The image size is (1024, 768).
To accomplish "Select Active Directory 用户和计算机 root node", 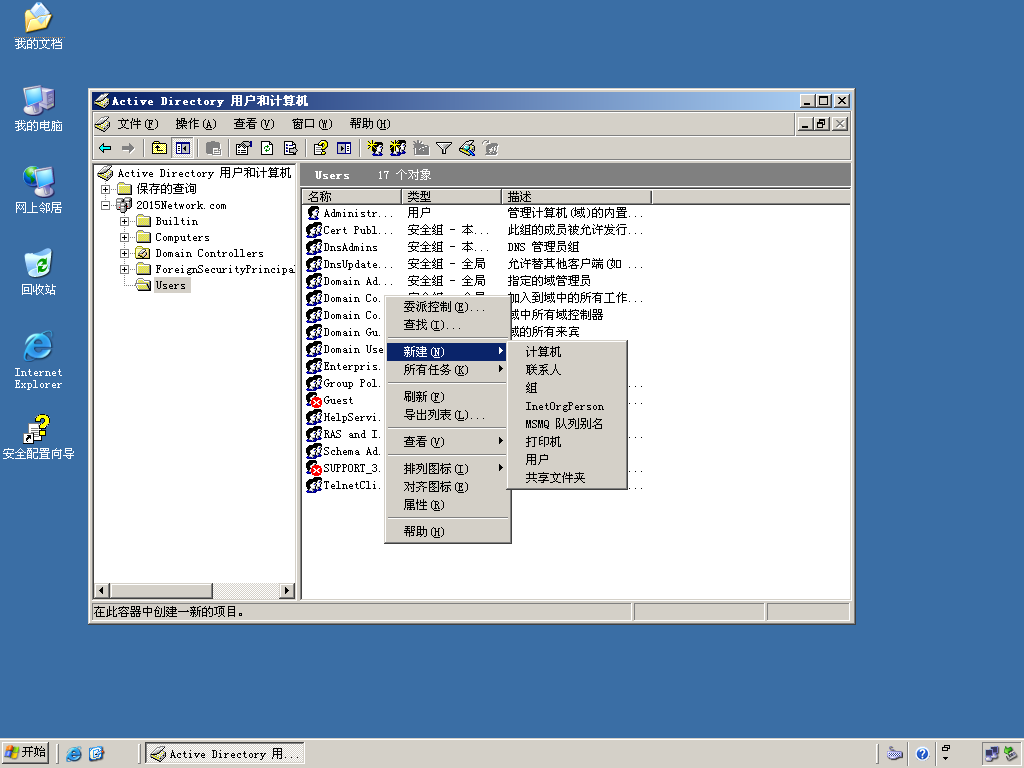I will coord(204,173).
